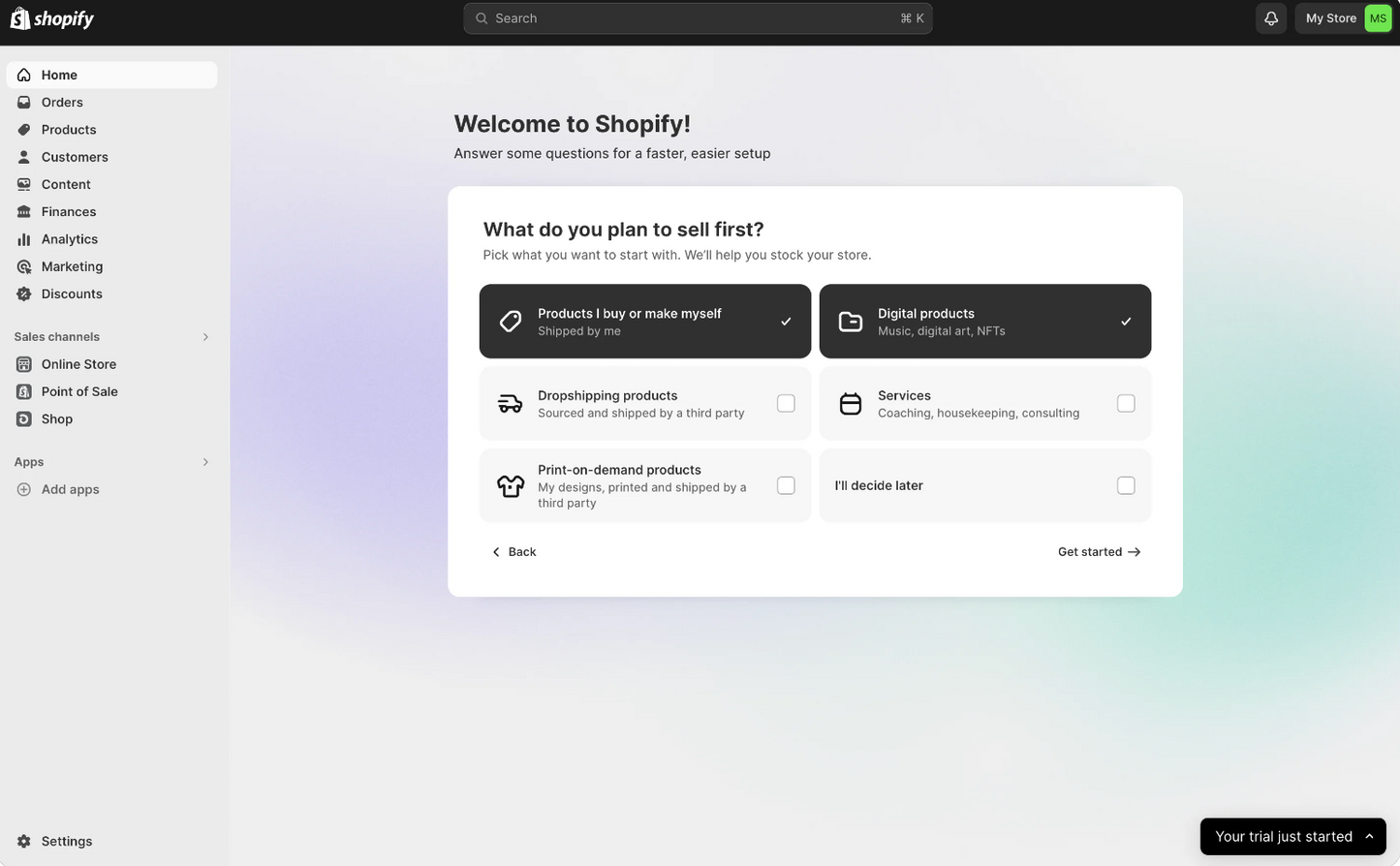Click the ⌘ K shortcut hint
The height and width of the screenshot is (866, 1400).
click(x=912, y=18)
